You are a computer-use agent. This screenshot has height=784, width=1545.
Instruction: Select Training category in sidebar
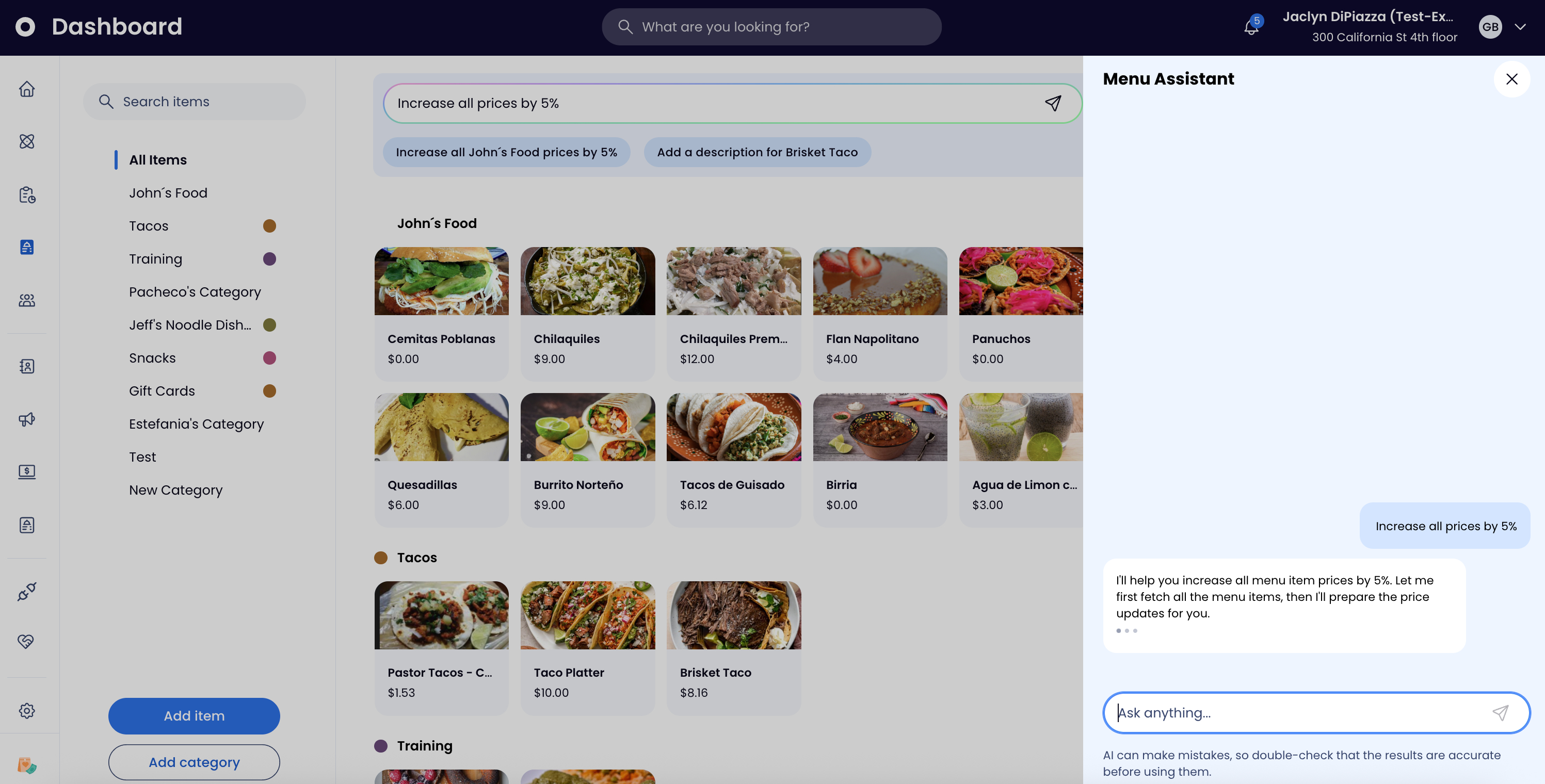point(155,258)
